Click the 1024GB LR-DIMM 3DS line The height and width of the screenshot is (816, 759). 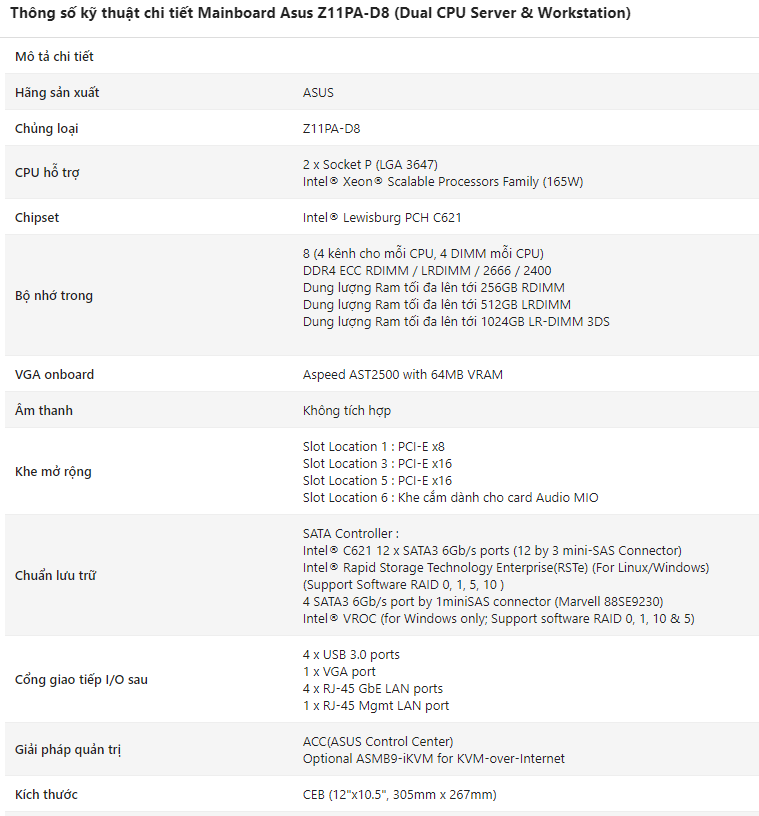[456, 322]
